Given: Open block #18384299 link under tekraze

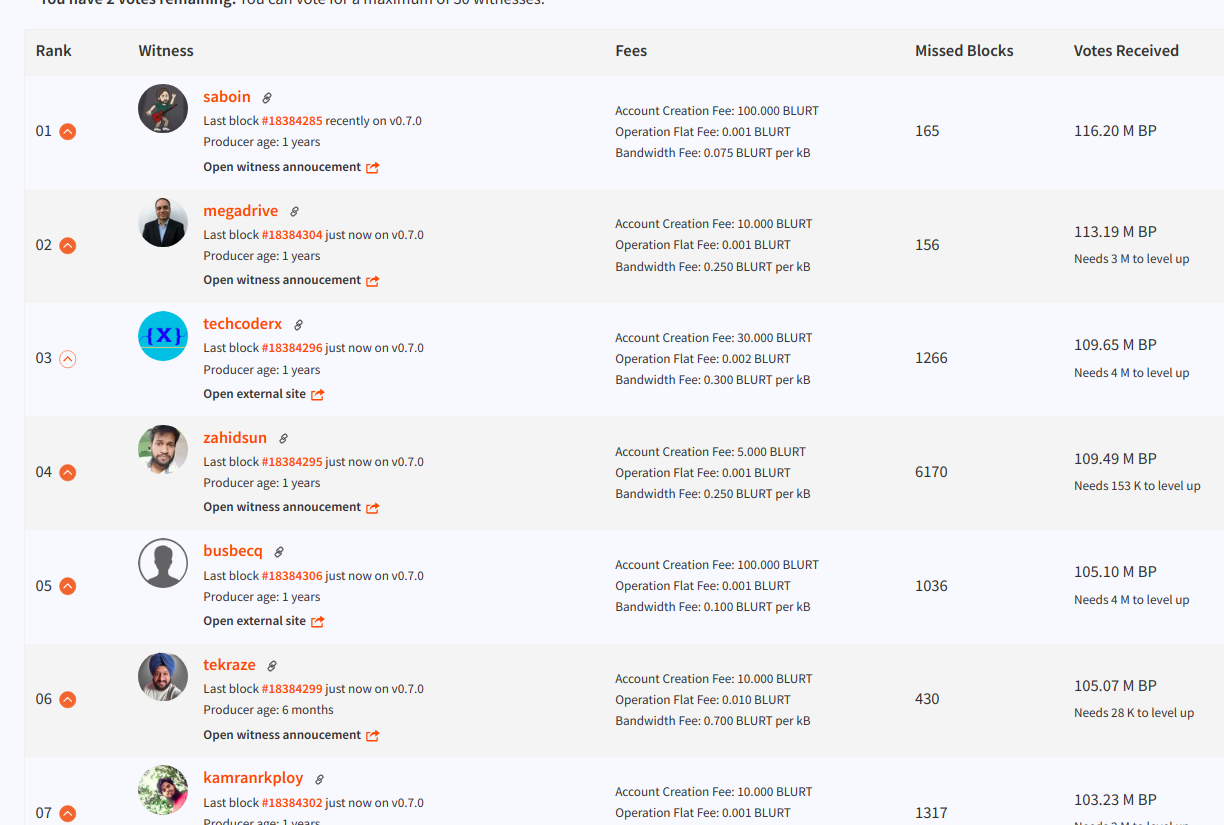Looking at the screenshot, I should (x=292, y=689).
